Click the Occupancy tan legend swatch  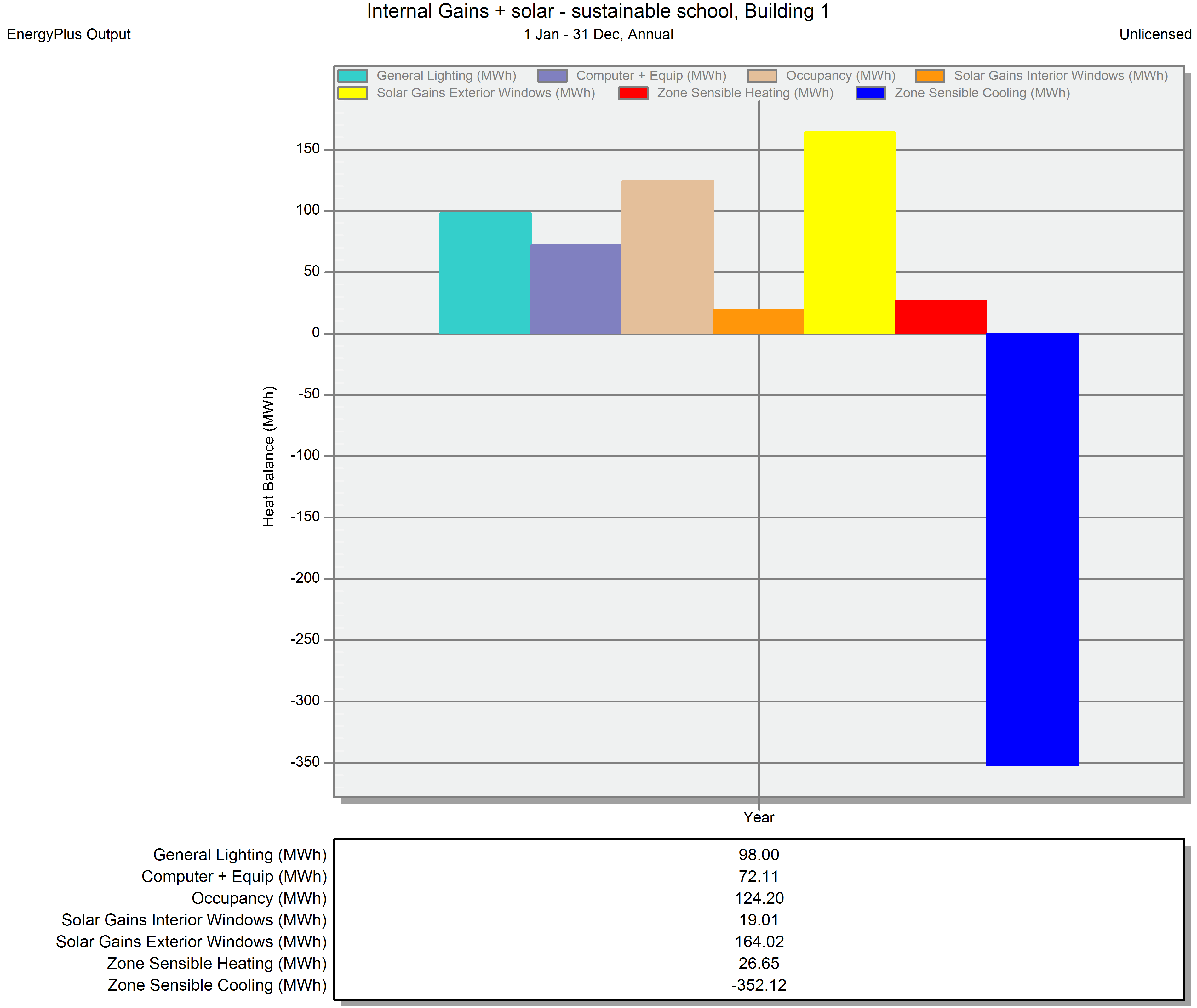point(762,75)
